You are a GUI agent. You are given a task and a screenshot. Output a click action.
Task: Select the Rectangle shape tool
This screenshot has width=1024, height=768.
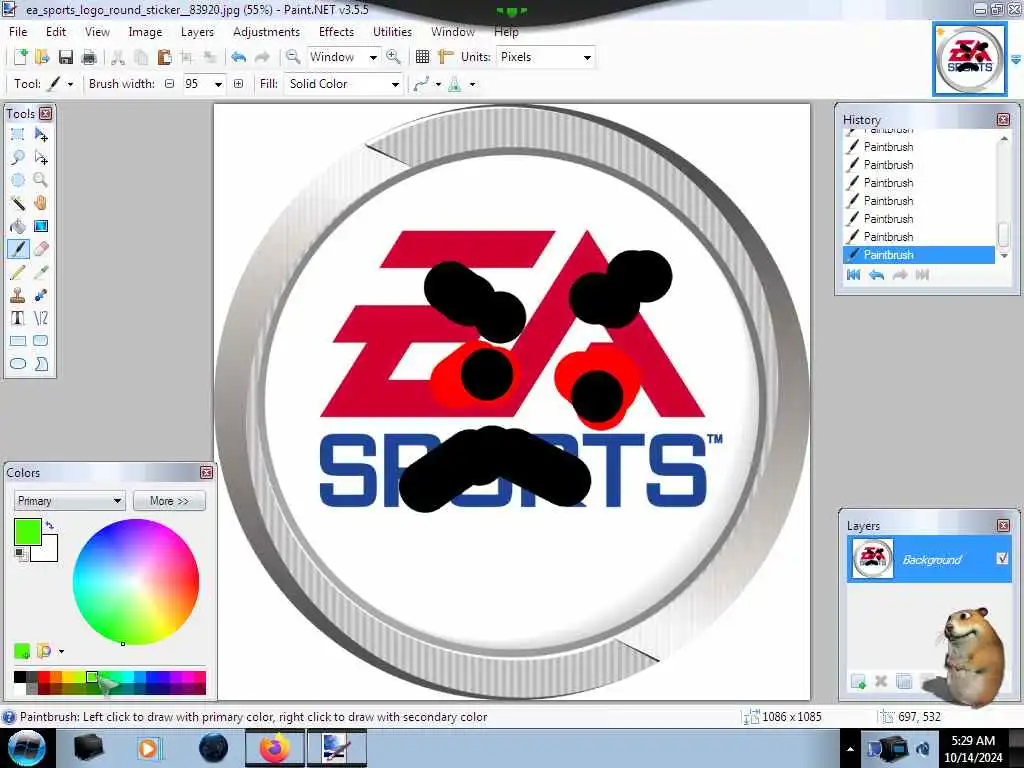pos(18,341)
